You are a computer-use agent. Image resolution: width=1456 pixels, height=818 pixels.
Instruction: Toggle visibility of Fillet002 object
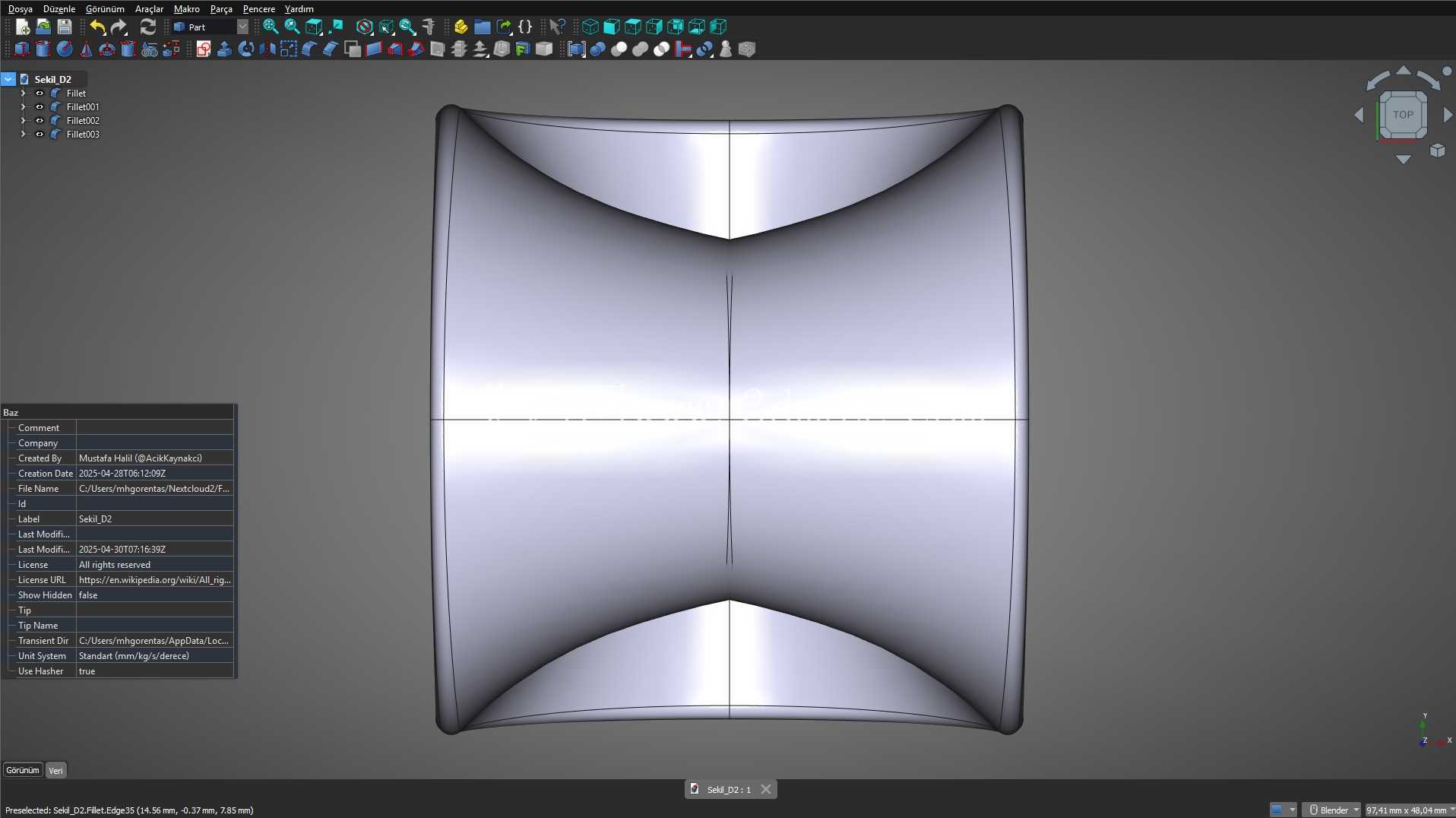coord(40,121)
